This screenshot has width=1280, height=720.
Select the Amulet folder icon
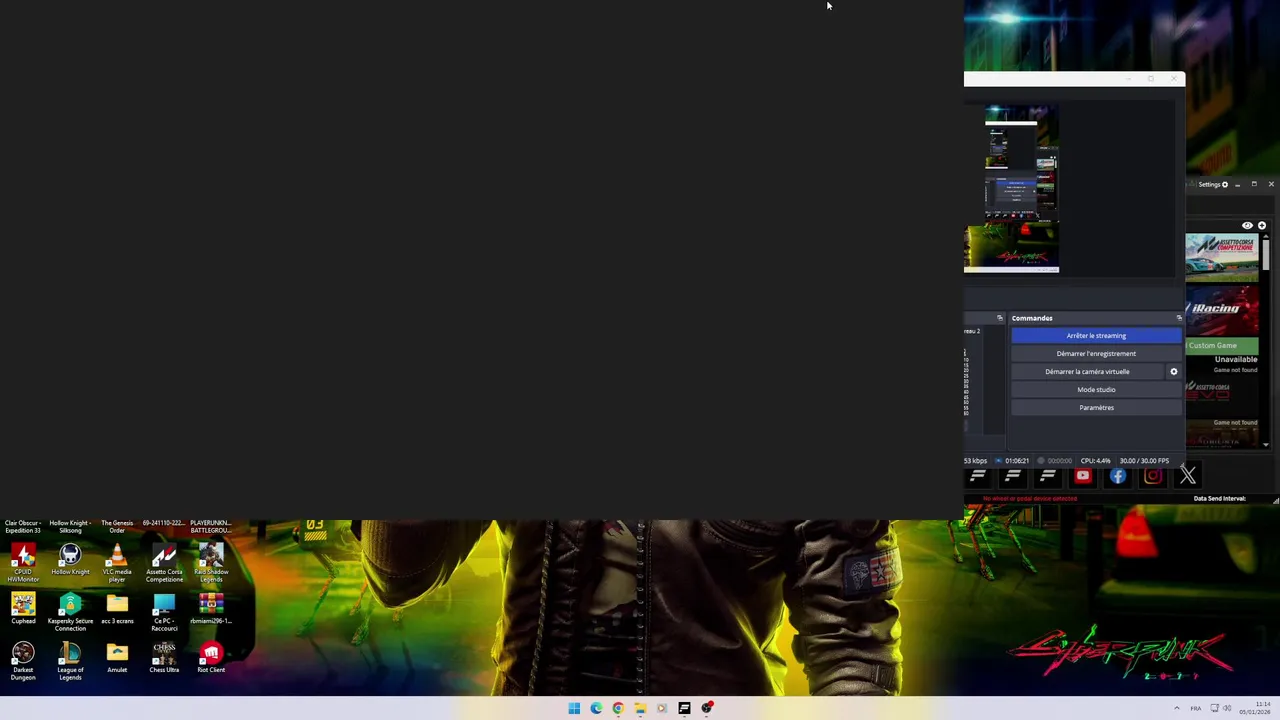117,658
